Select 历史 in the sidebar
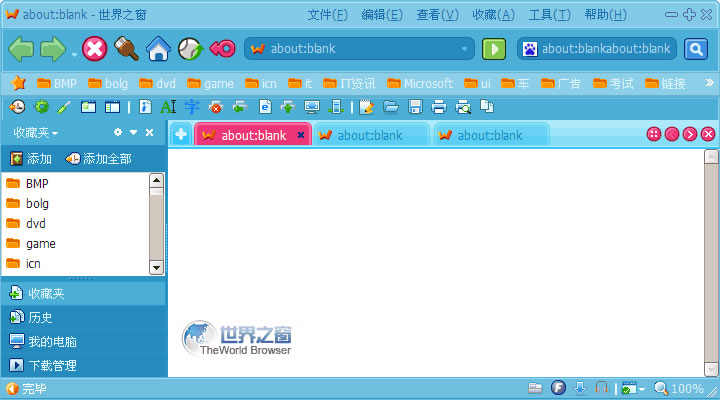The image size is (720, 400). click(83, 317)
